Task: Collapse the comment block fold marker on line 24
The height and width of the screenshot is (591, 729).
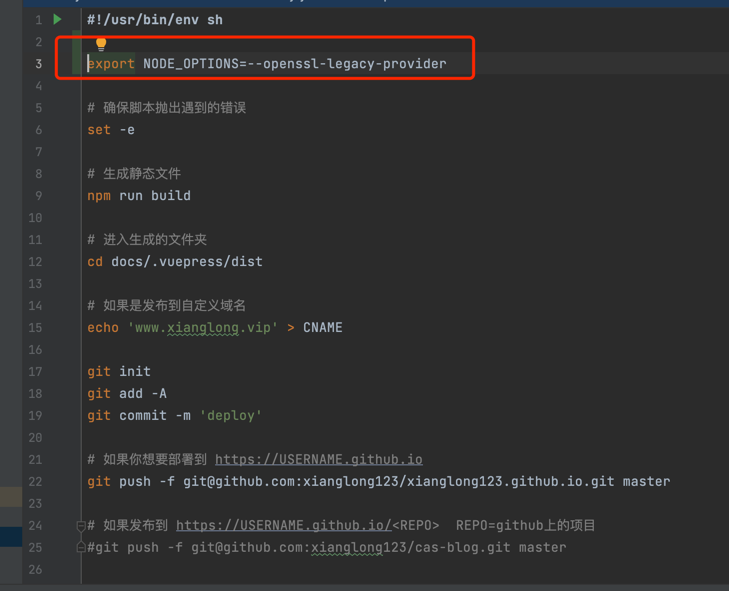Action: [81, 525]
